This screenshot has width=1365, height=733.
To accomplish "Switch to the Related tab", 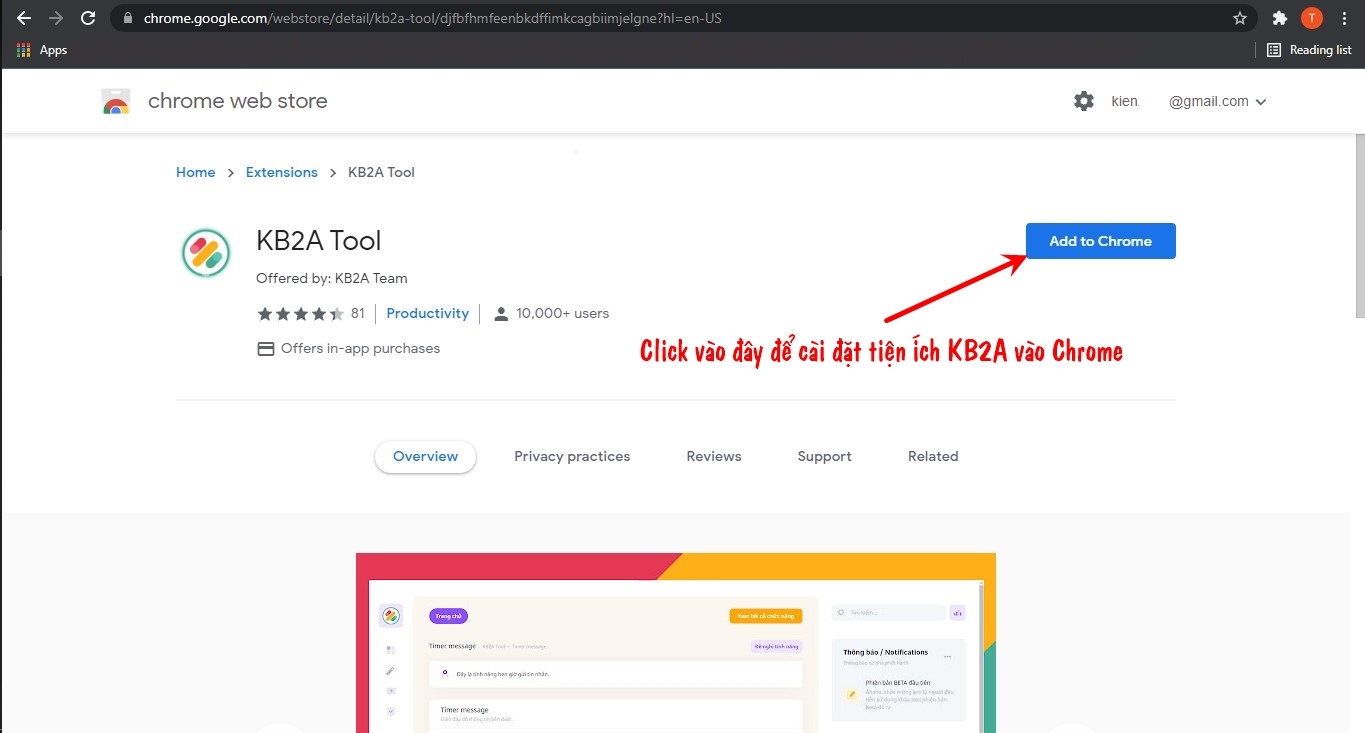I will pyautogui.click(x=933, y=456).
